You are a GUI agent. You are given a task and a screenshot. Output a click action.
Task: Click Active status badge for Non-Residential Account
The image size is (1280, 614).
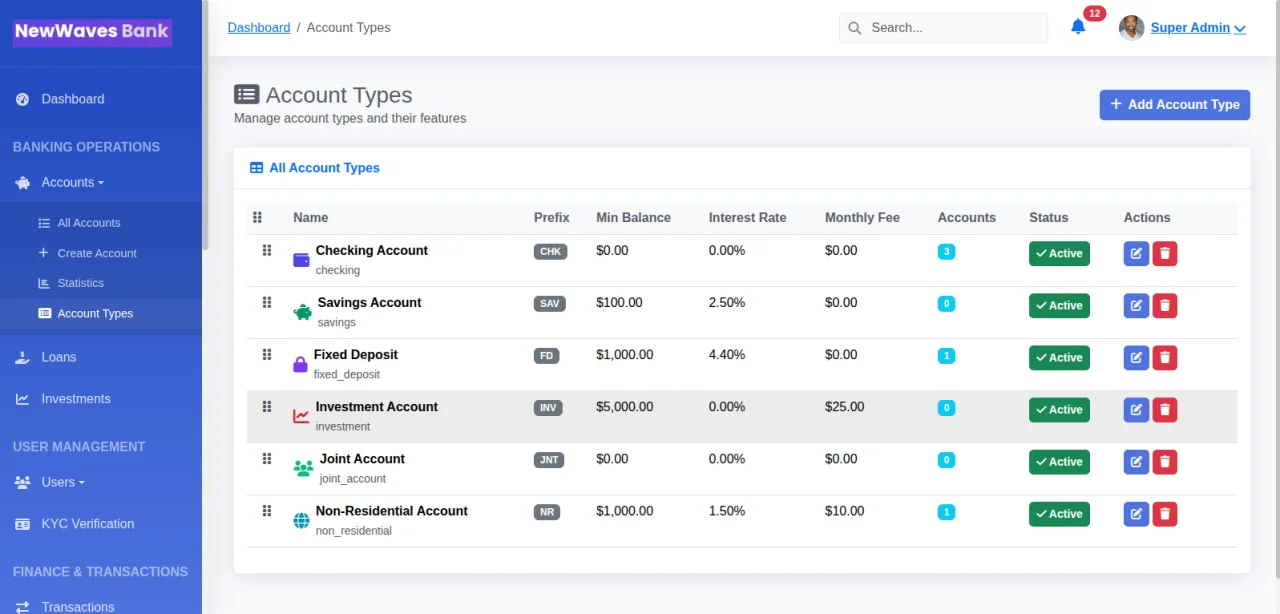point(1059,513)
